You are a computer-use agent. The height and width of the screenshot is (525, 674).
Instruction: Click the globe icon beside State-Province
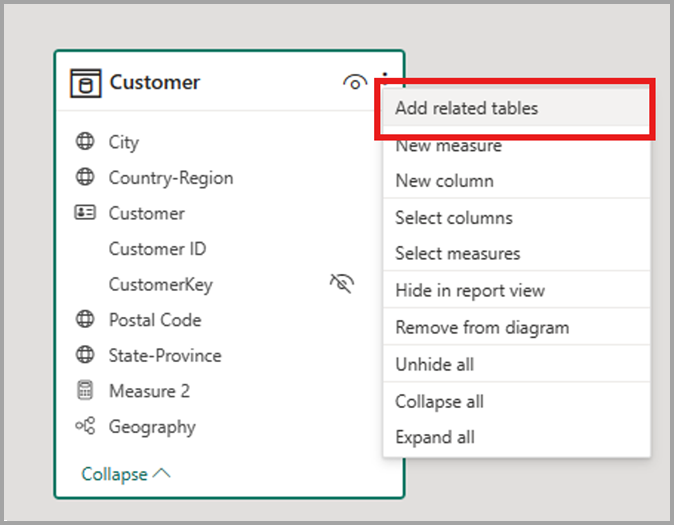coord(85,355)
